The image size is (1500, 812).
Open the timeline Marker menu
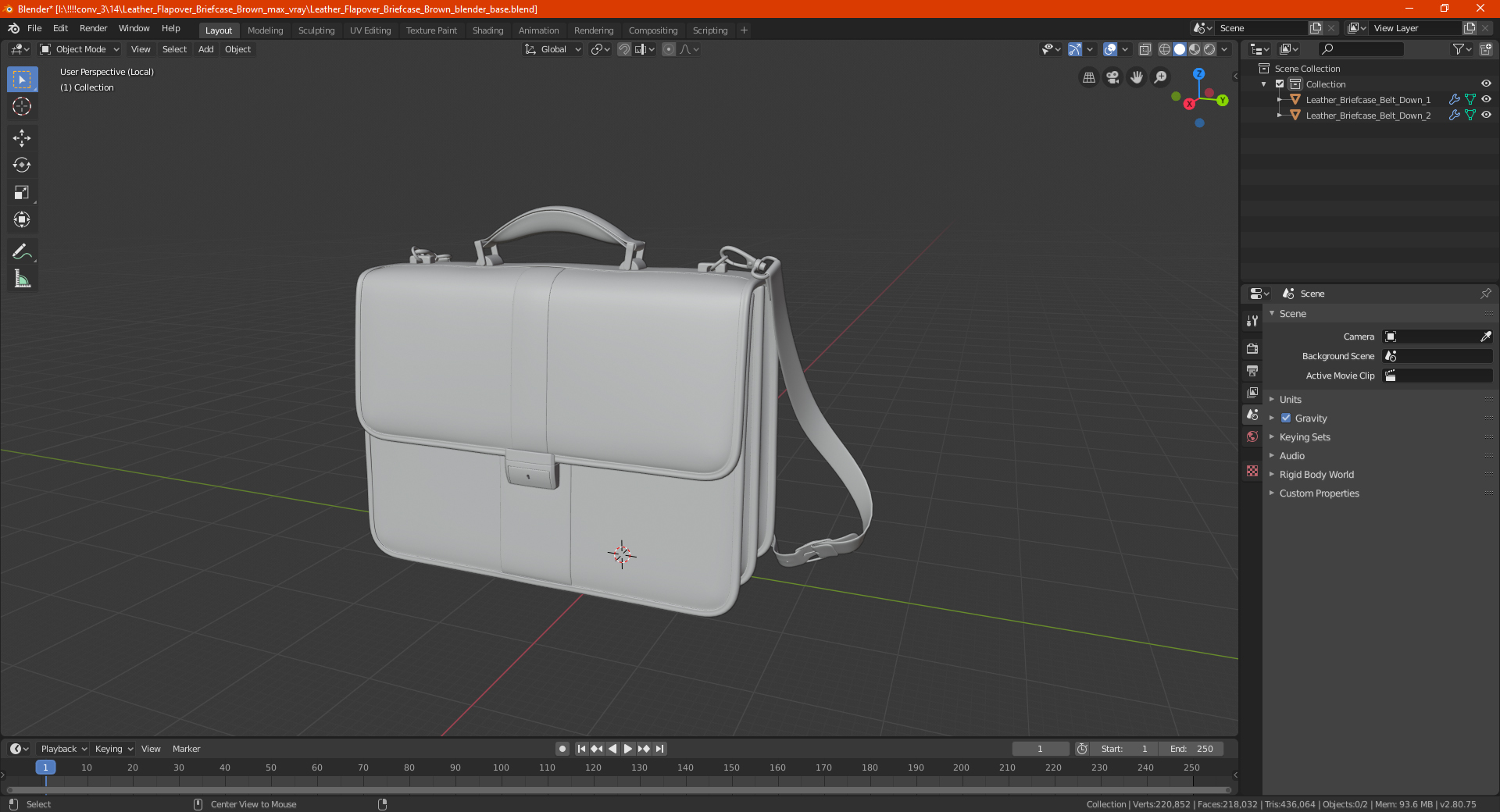[x=187, y=749]
